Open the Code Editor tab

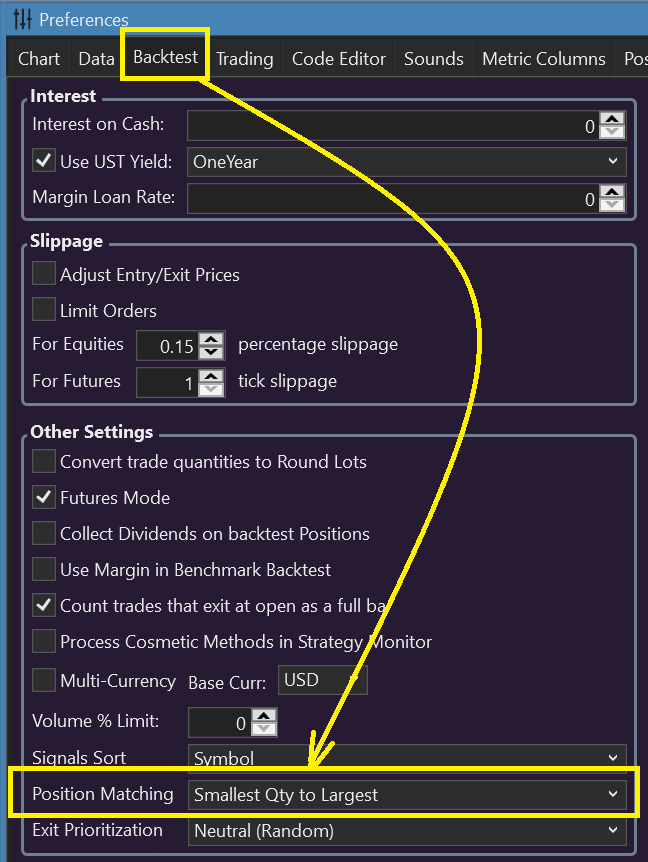[339, 59]
